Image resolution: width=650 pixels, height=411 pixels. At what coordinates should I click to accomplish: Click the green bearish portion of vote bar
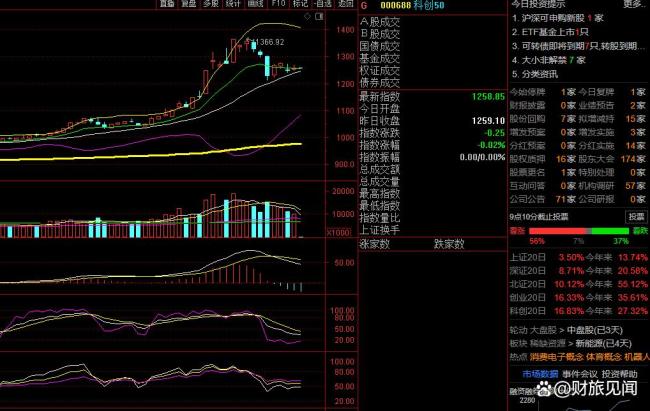610,231
